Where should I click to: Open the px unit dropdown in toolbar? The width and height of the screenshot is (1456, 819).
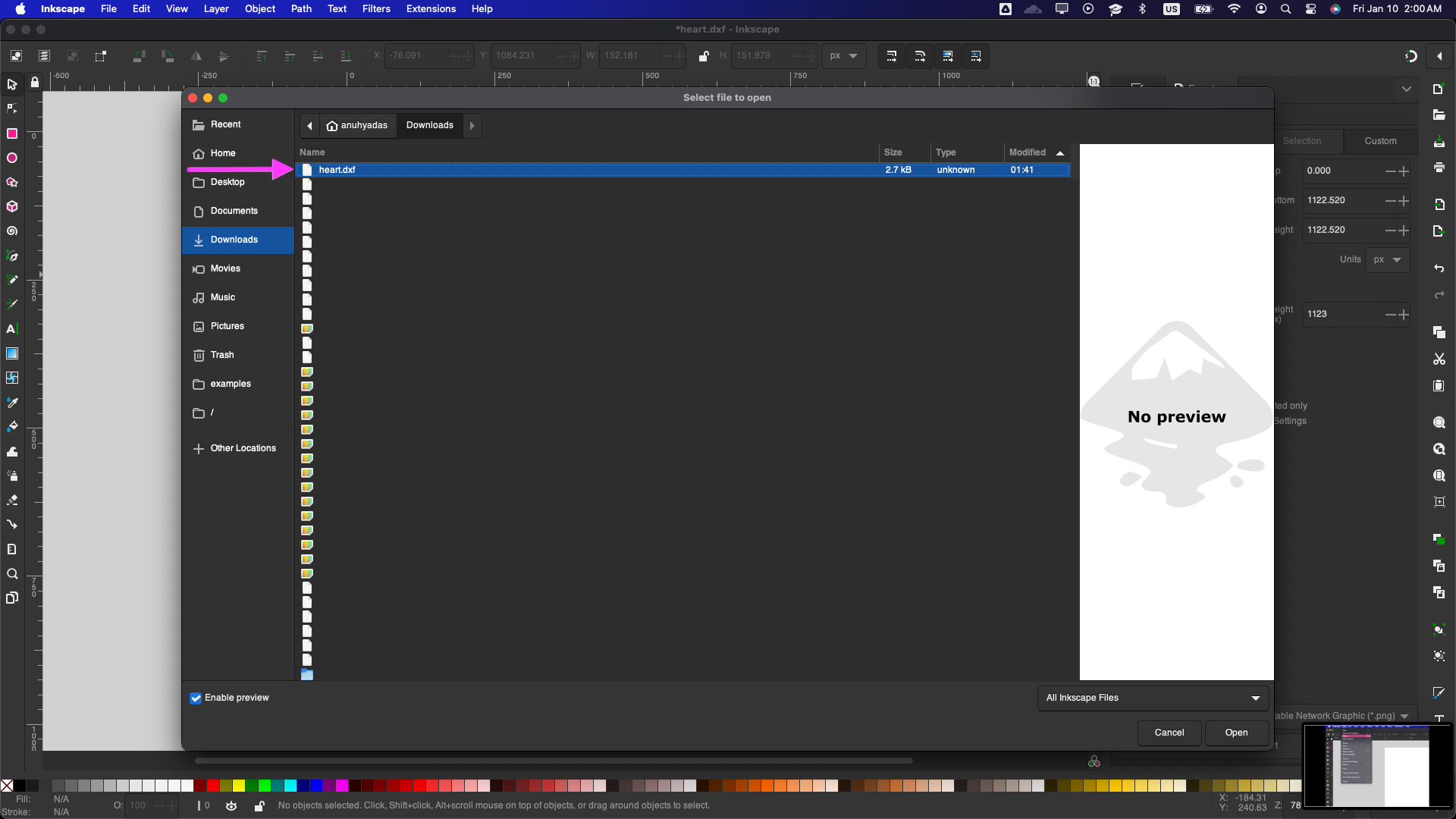click(x=844, y=56)
